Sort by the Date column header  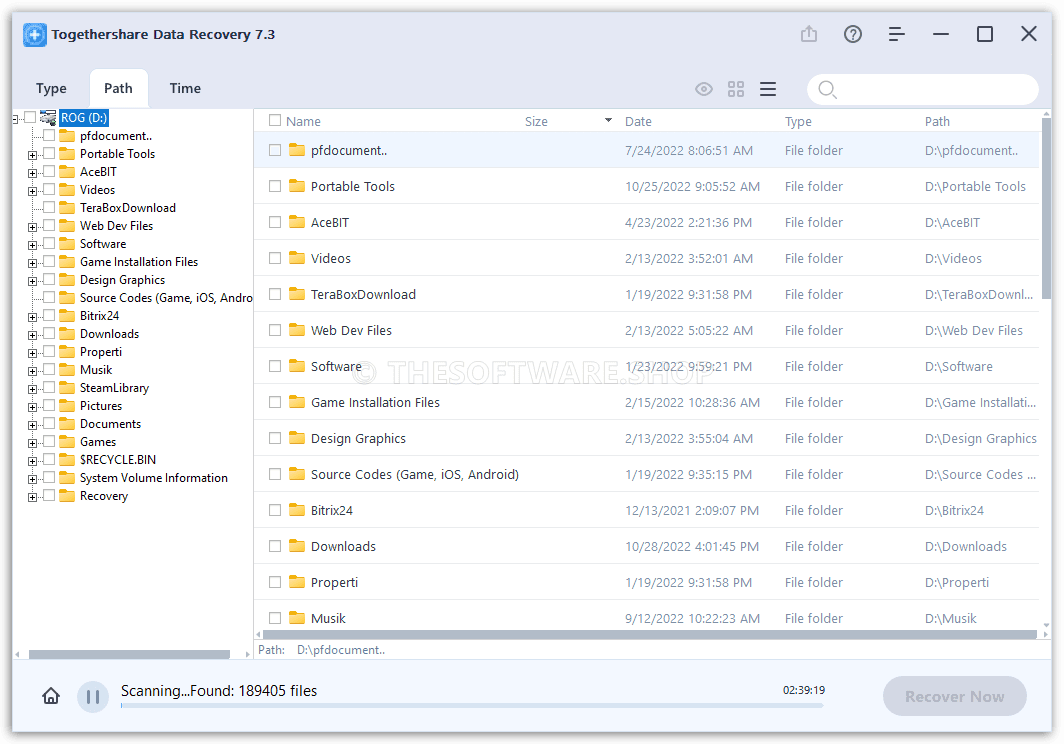638,121
